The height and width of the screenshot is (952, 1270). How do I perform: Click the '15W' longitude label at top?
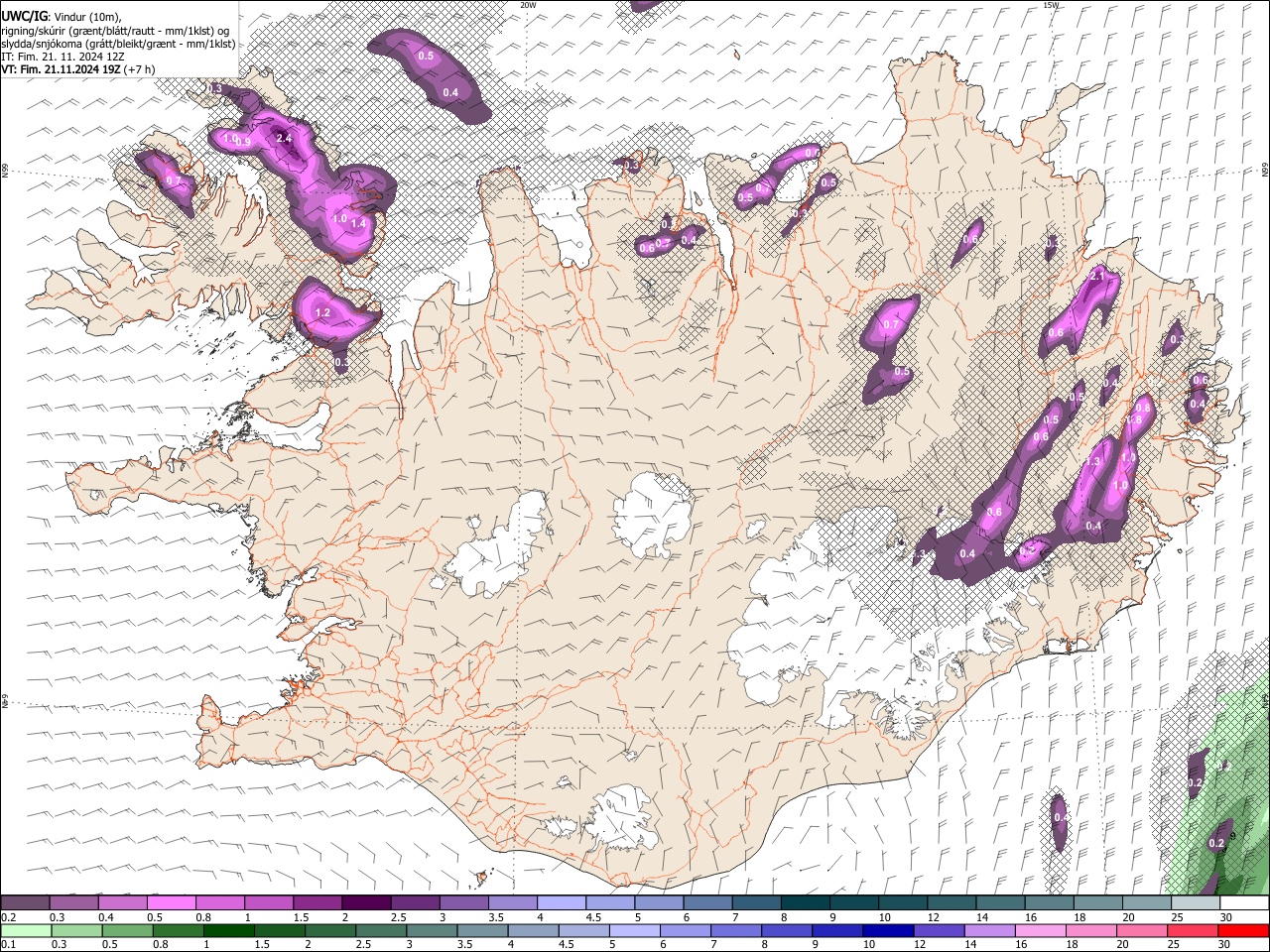1051,5
